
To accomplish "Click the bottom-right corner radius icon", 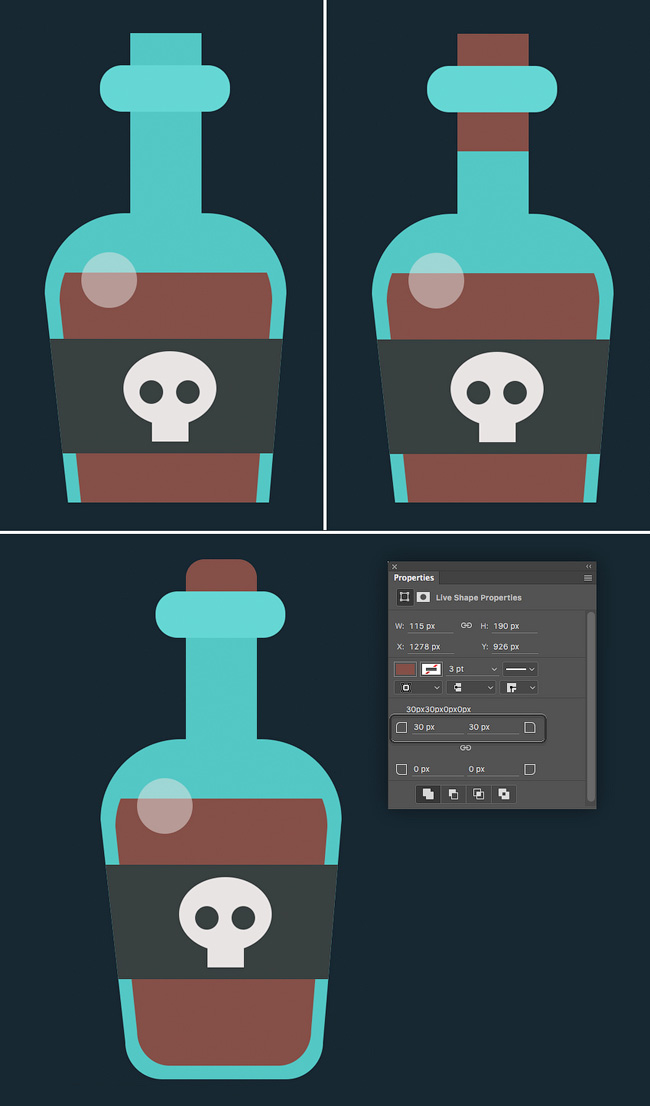I will click(x=530, y=769).
